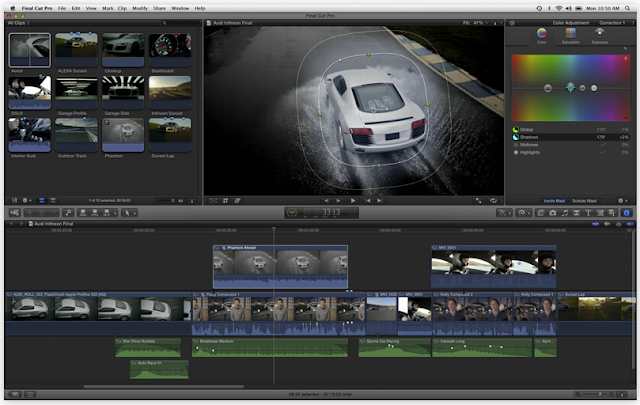The image size is (640, 405).
Task: Click the Transform tool in viewer
Action: (x=213, y=201)
